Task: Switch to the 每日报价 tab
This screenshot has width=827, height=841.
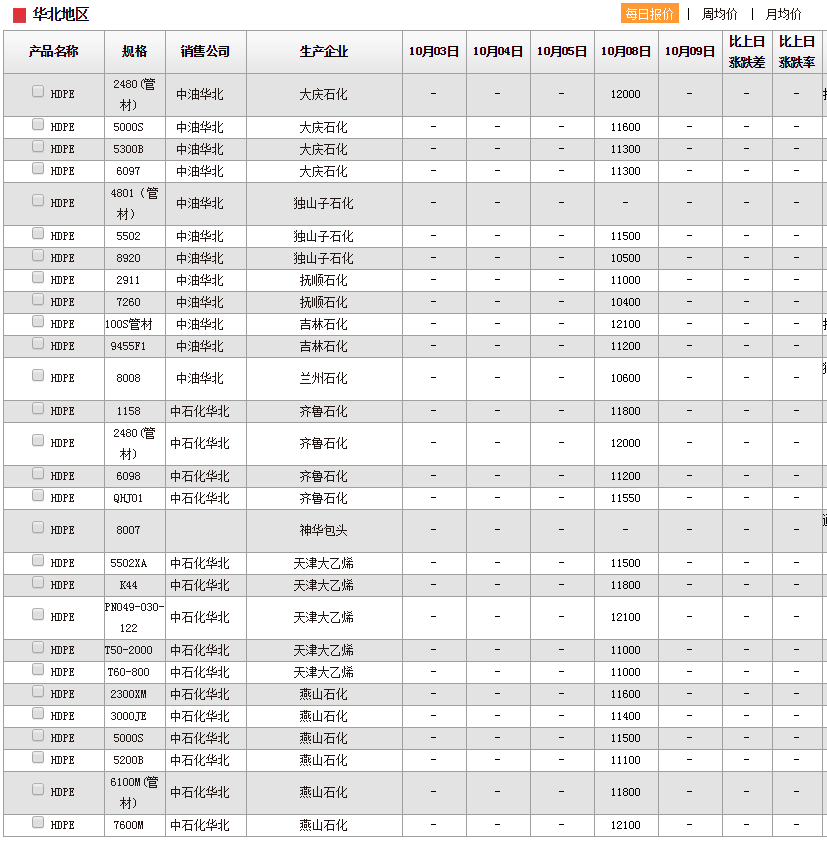Action: (649, 14)
